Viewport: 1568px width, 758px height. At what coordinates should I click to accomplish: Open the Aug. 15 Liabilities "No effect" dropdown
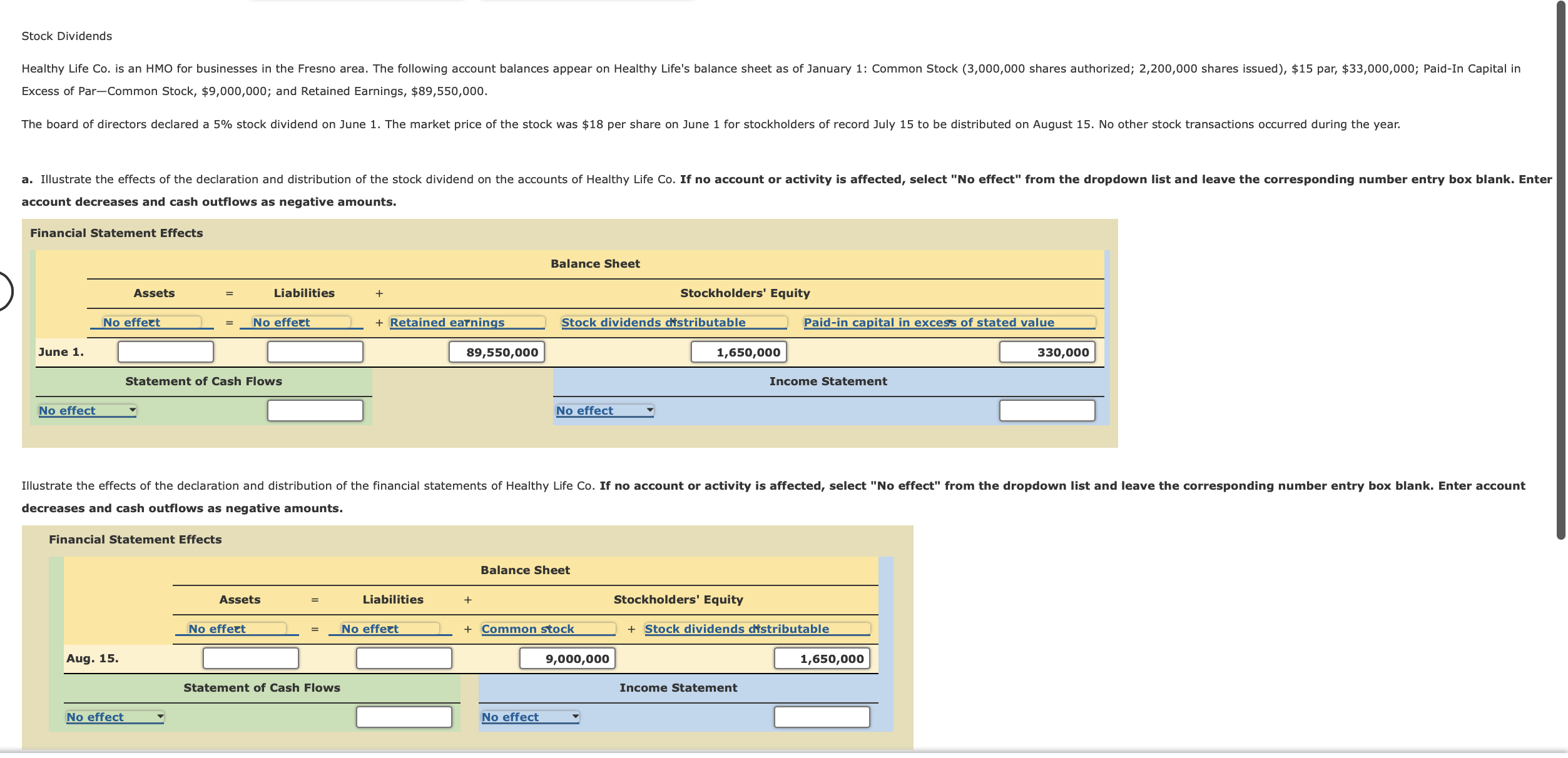tap(389, 629)
